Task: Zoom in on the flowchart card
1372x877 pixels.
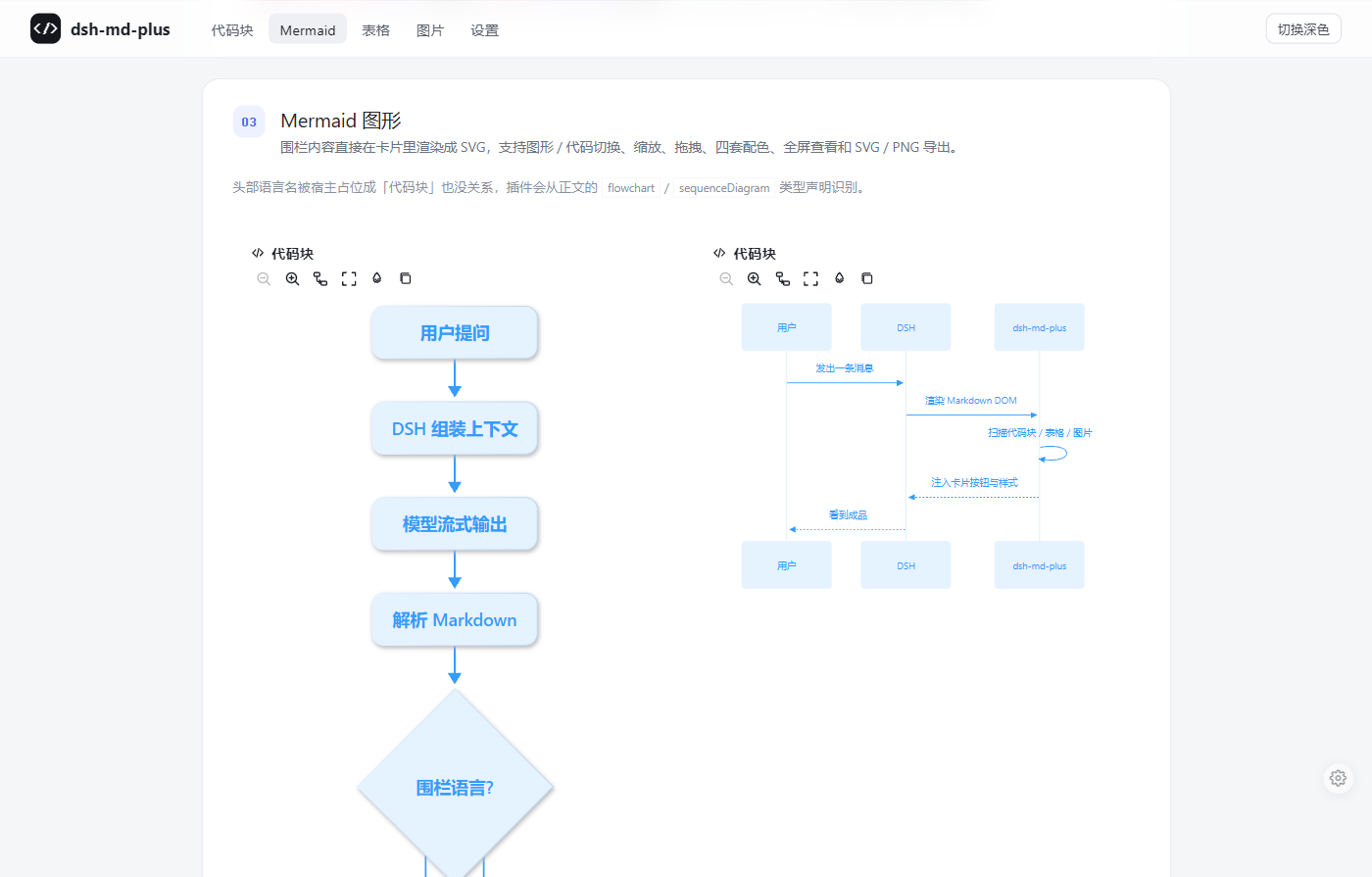Action: 292,278
